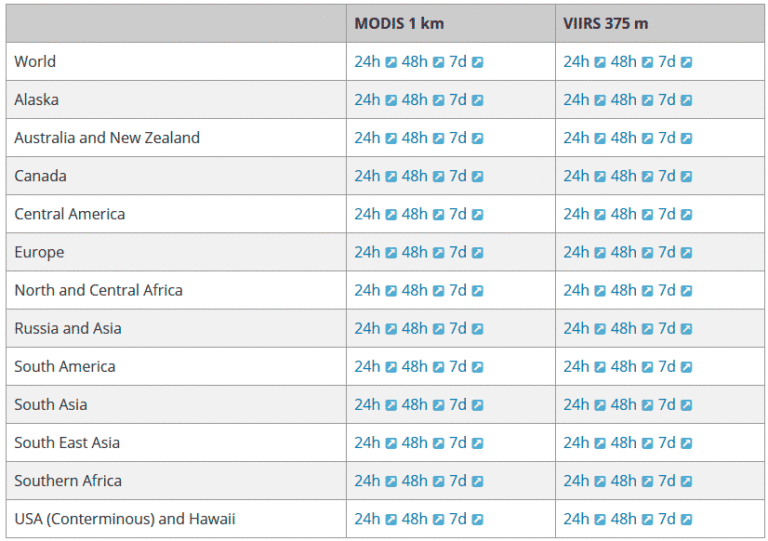Click external-link icon after Canada MODIS 48h

(439, 176)
